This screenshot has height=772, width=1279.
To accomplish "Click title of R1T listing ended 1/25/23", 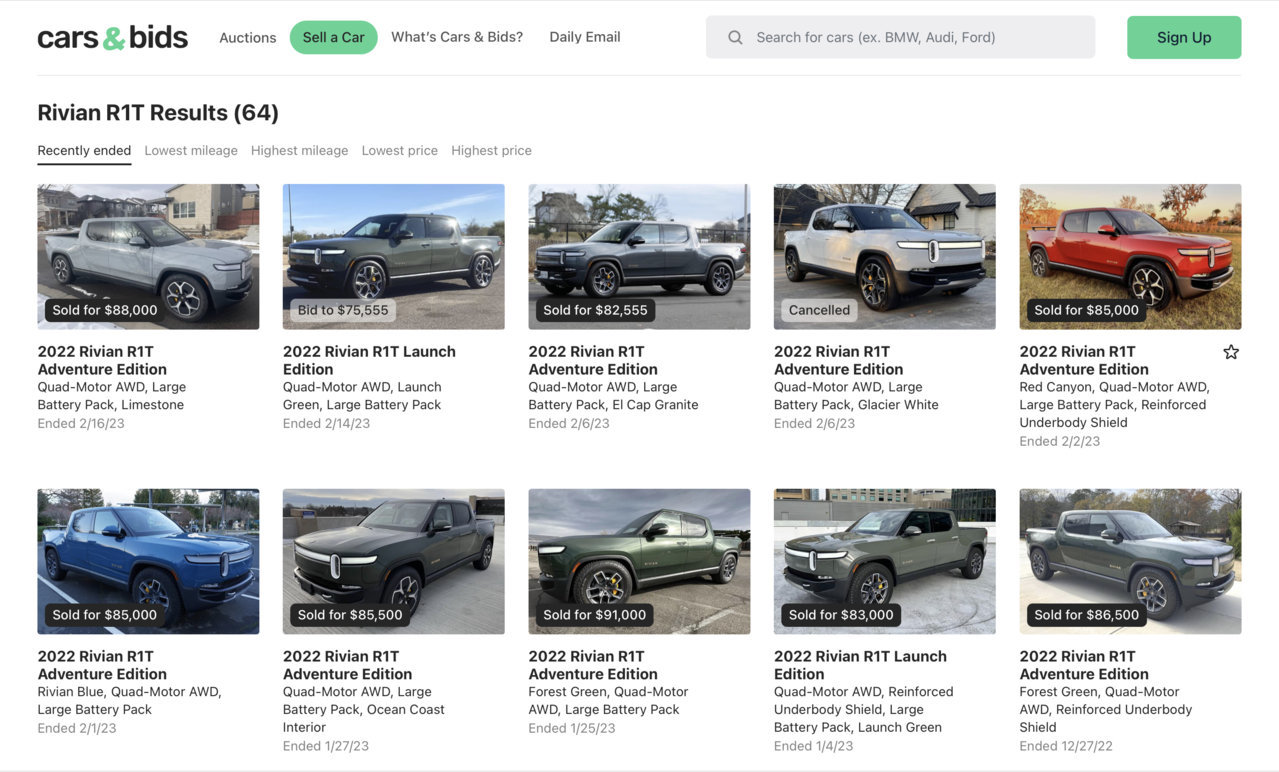I will 593,665.
